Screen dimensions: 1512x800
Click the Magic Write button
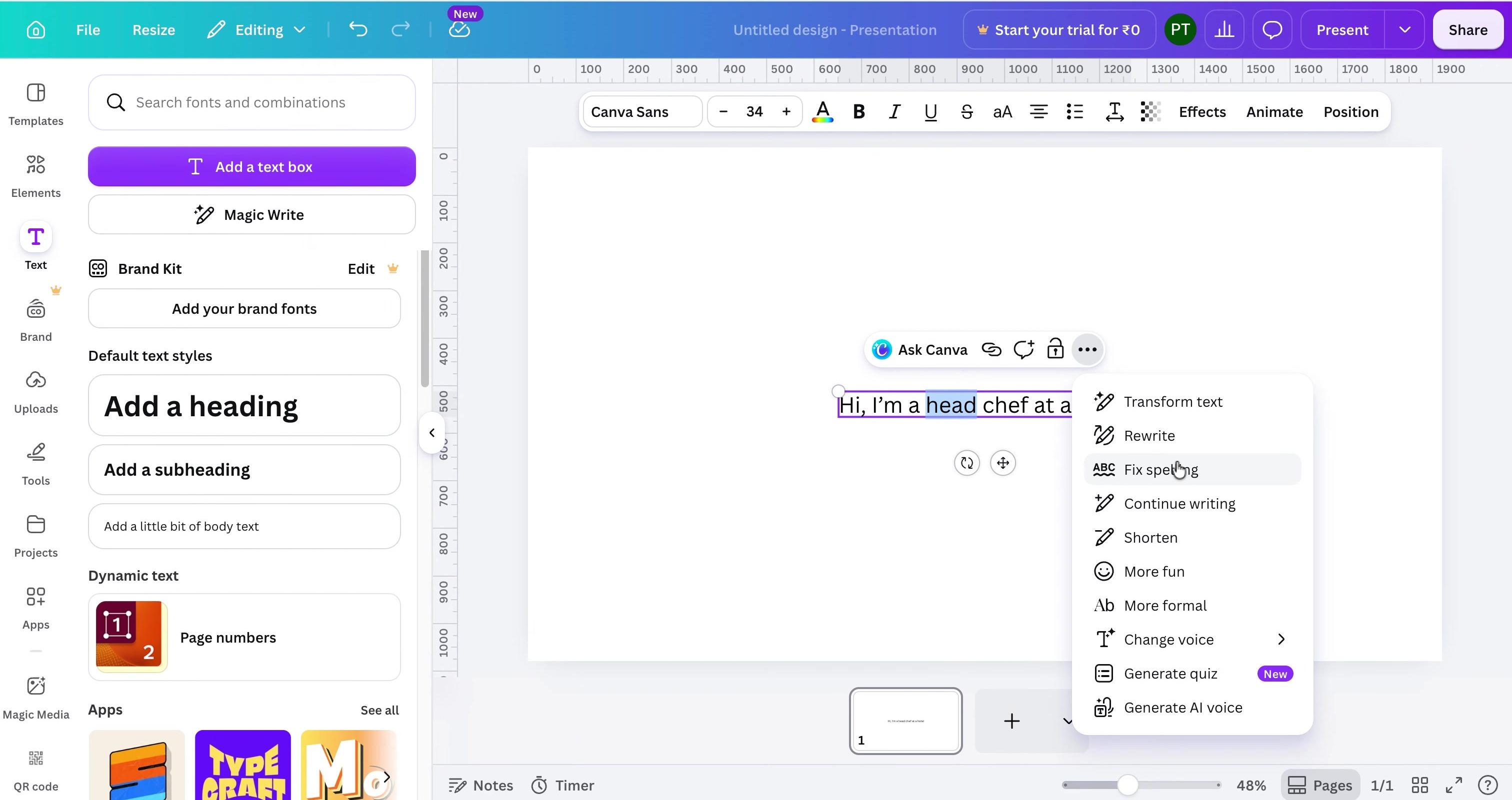click(252, 215)
